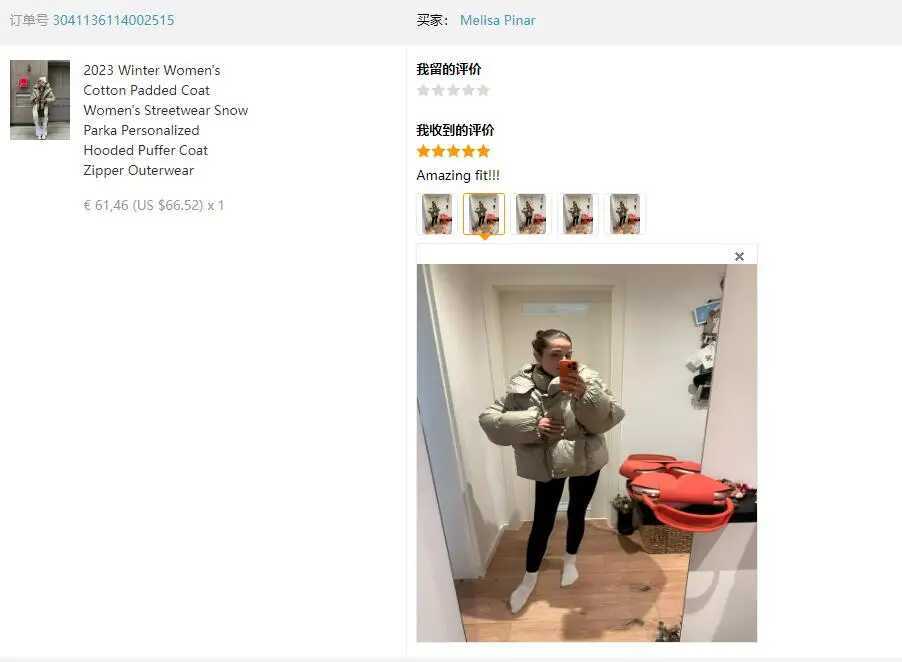Click the third gray star under 我留的评价

tap(453, 90)
